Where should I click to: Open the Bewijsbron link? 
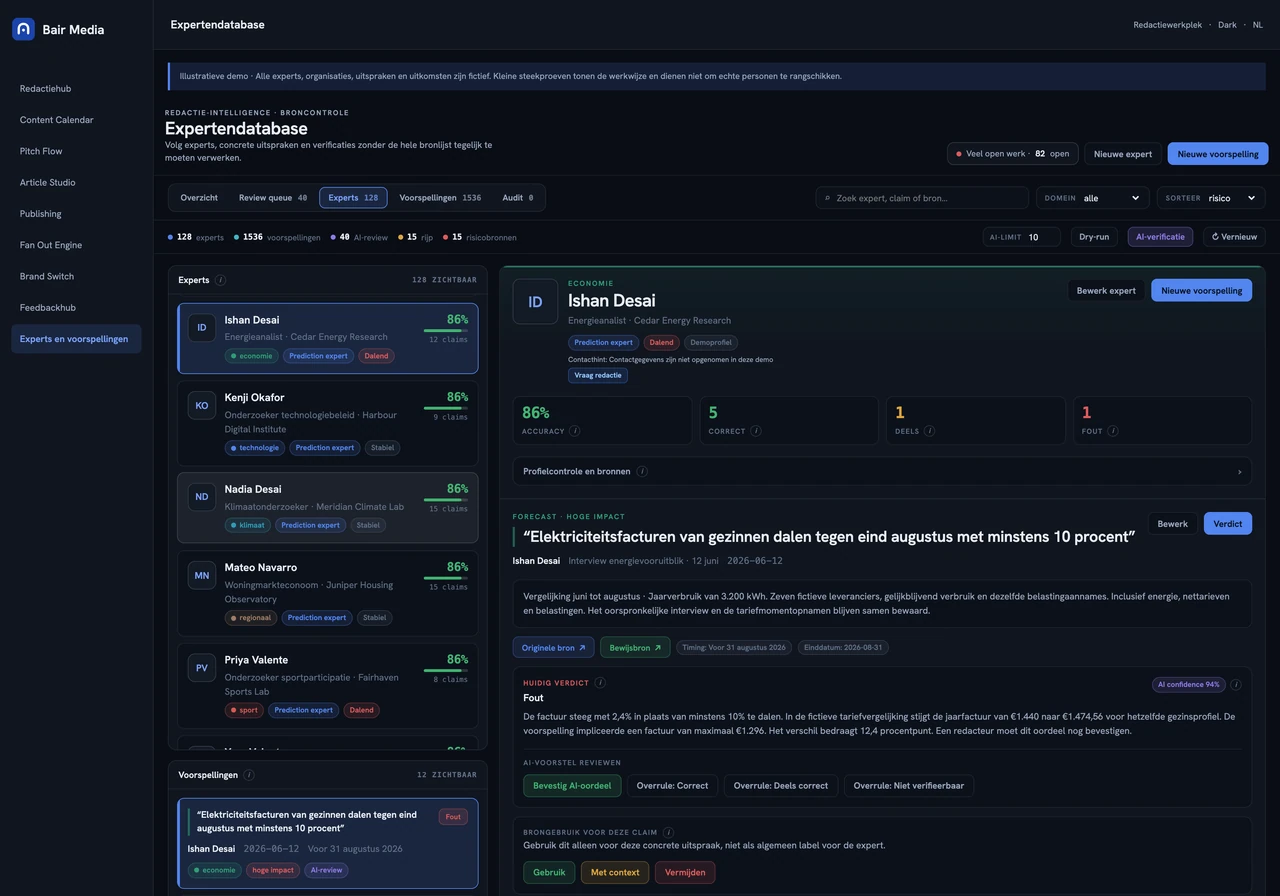635,648
